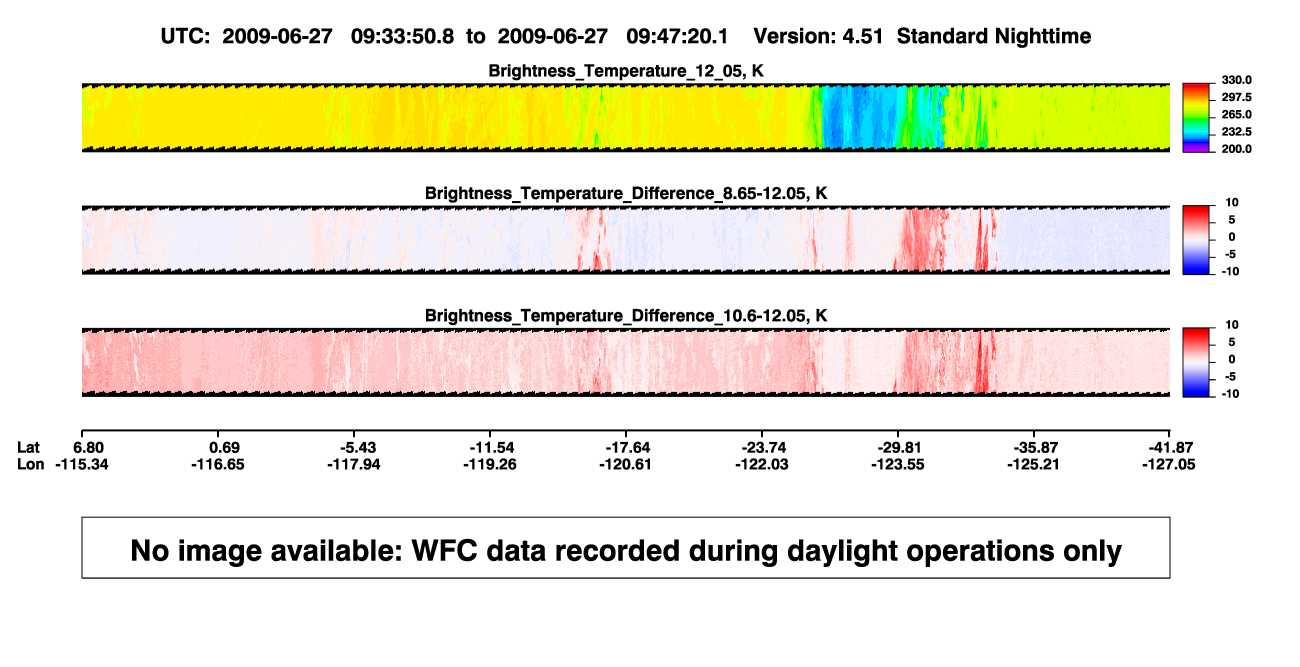Click the longitude value -120.61
This screenshot has height=667, width=1300.
626,464
